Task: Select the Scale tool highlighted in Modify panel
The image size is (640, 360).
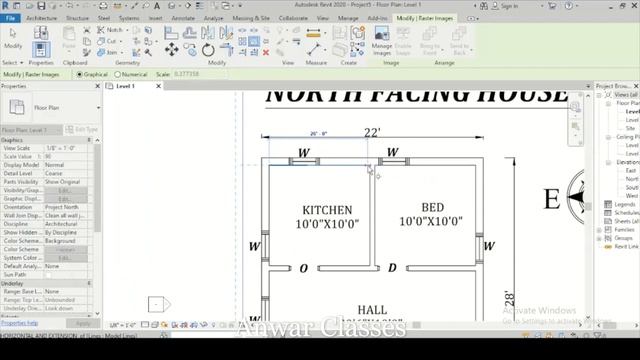Action: coord(254,41)
